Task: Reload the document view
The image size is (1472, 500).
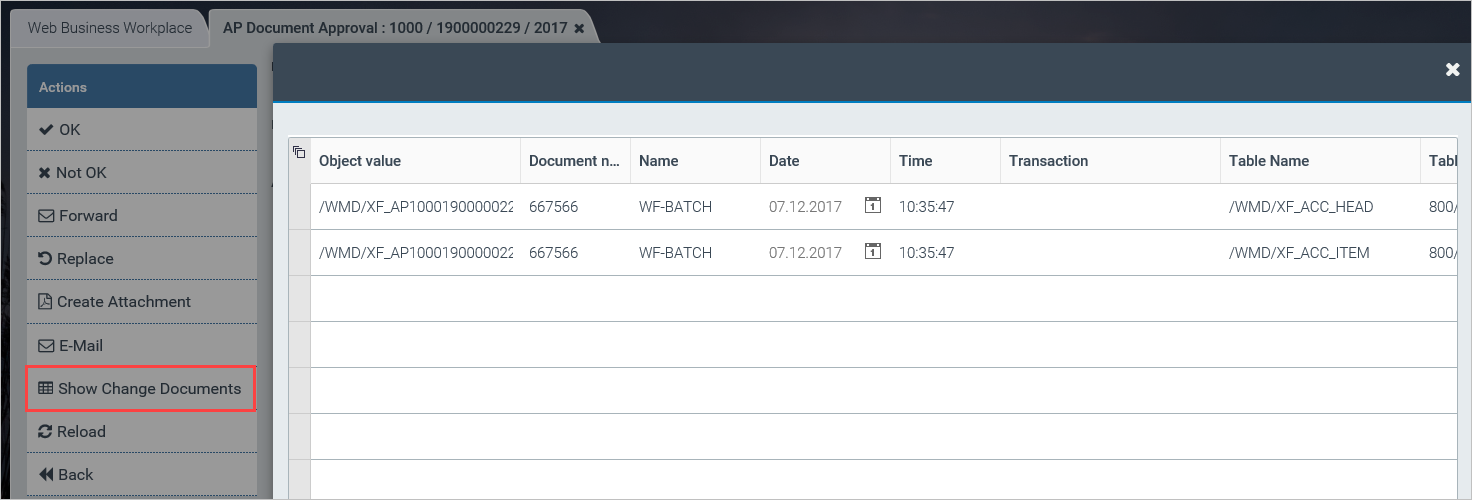Action: [72, 432]
